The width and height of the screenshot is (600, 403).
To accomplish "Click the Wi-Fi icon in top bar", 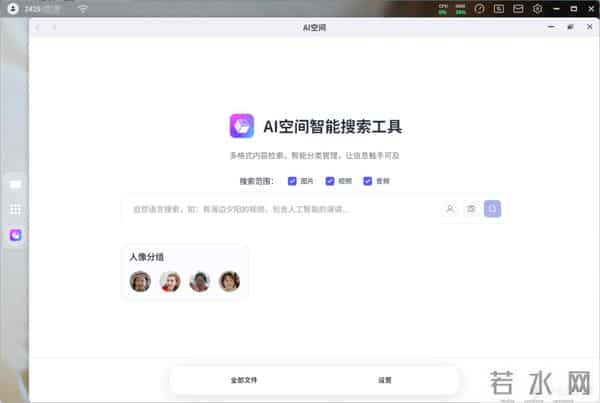I will click(x=83, y=8).
